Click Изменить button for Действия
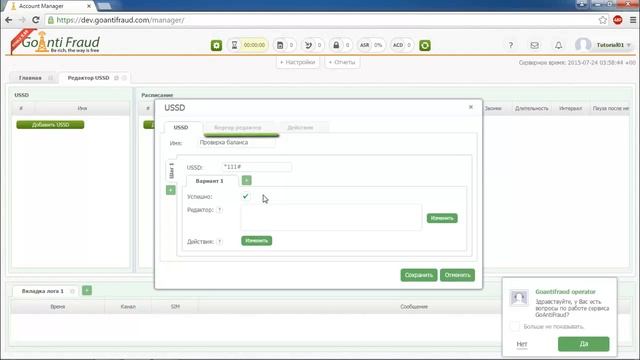Image resolution: width=640 pixels, height=360 pixels. [256, 241]
